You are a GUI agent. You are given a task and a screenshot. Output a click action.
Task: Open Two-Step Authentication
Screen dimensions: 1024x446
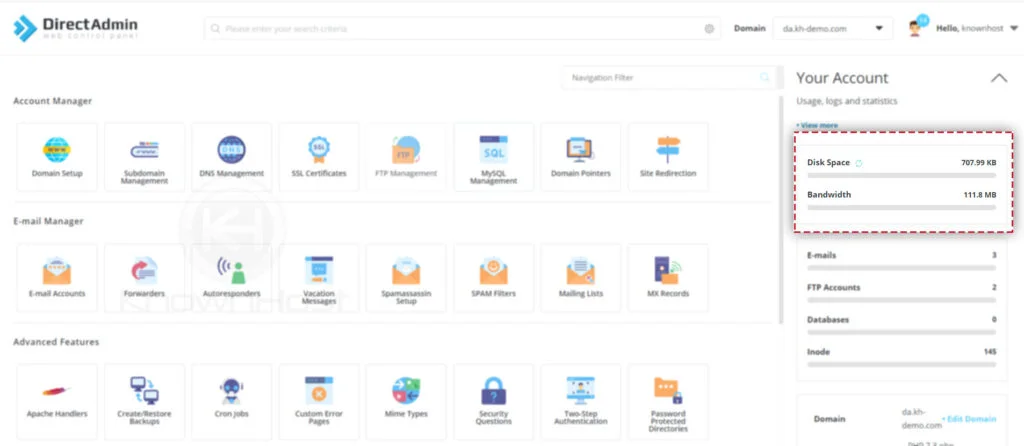(581, 398)
